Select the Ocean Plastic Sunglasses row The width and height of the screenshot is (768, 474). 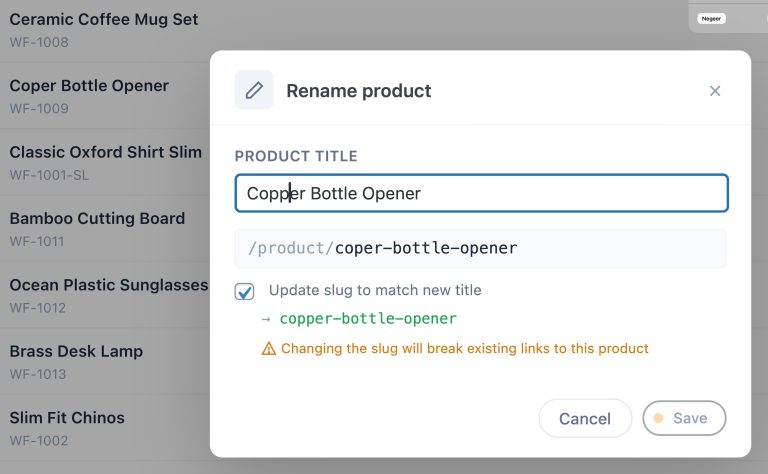[x=105, y=294]
